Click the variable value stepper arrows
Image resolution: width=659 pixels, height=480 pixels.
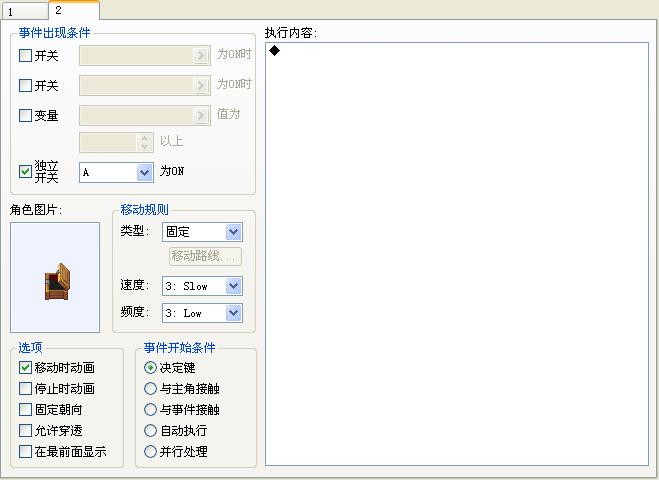tap(145, 142)
